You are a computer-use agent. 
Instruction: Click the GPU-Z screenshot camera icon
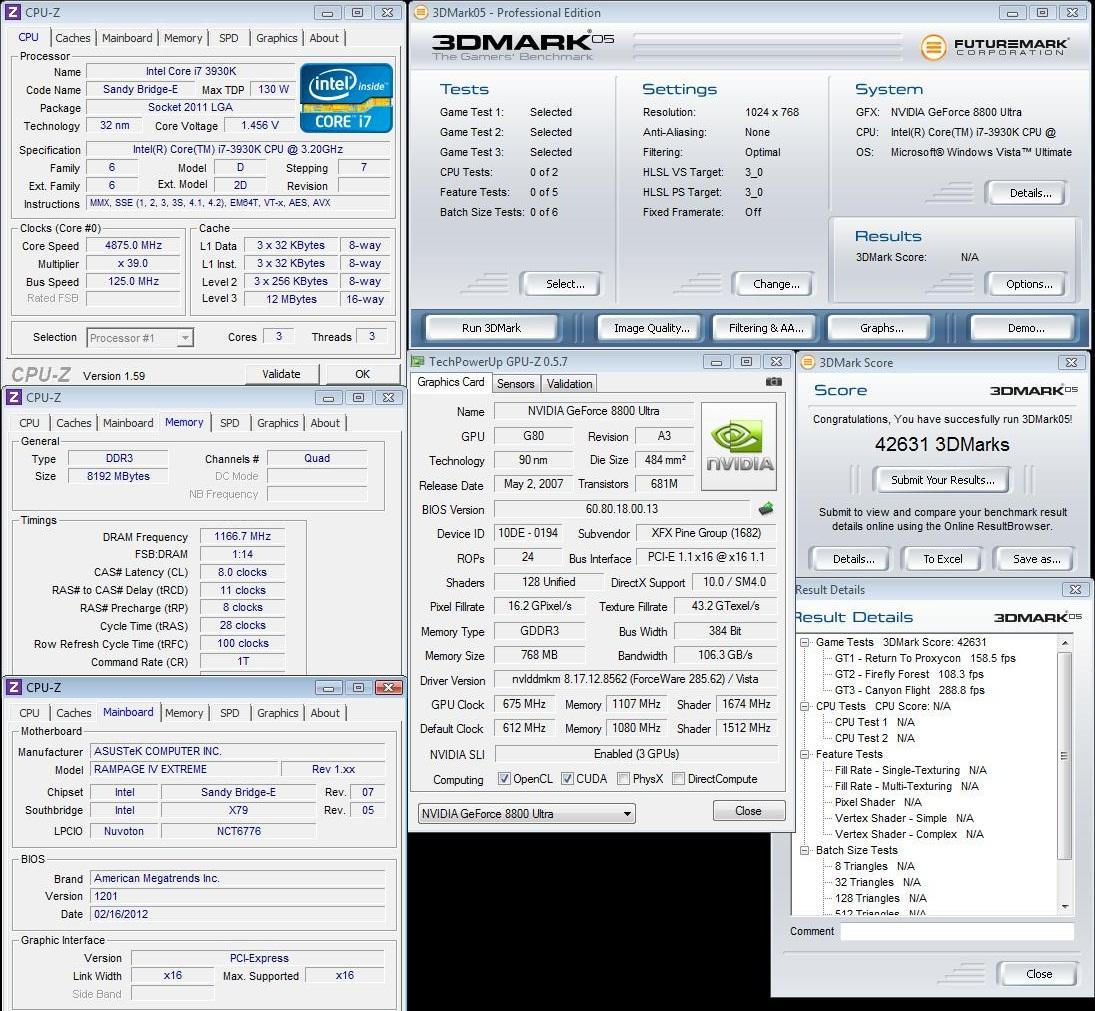coord(773,382)
